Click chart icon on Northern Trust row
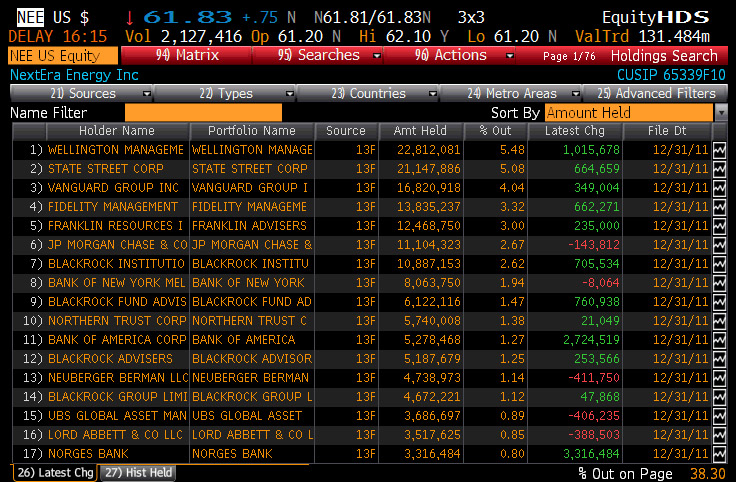736x482 pixels. [720, 320]
